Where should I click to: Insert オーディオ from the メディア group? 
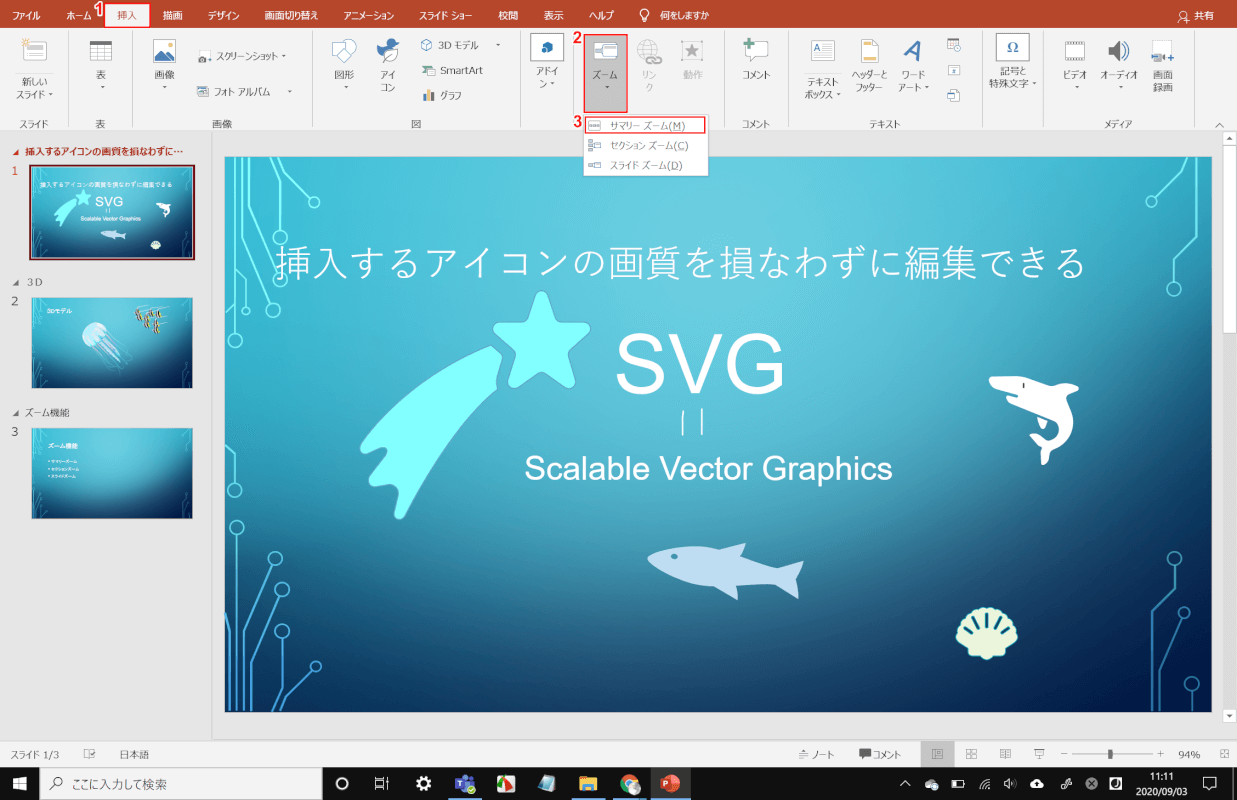1119,68
